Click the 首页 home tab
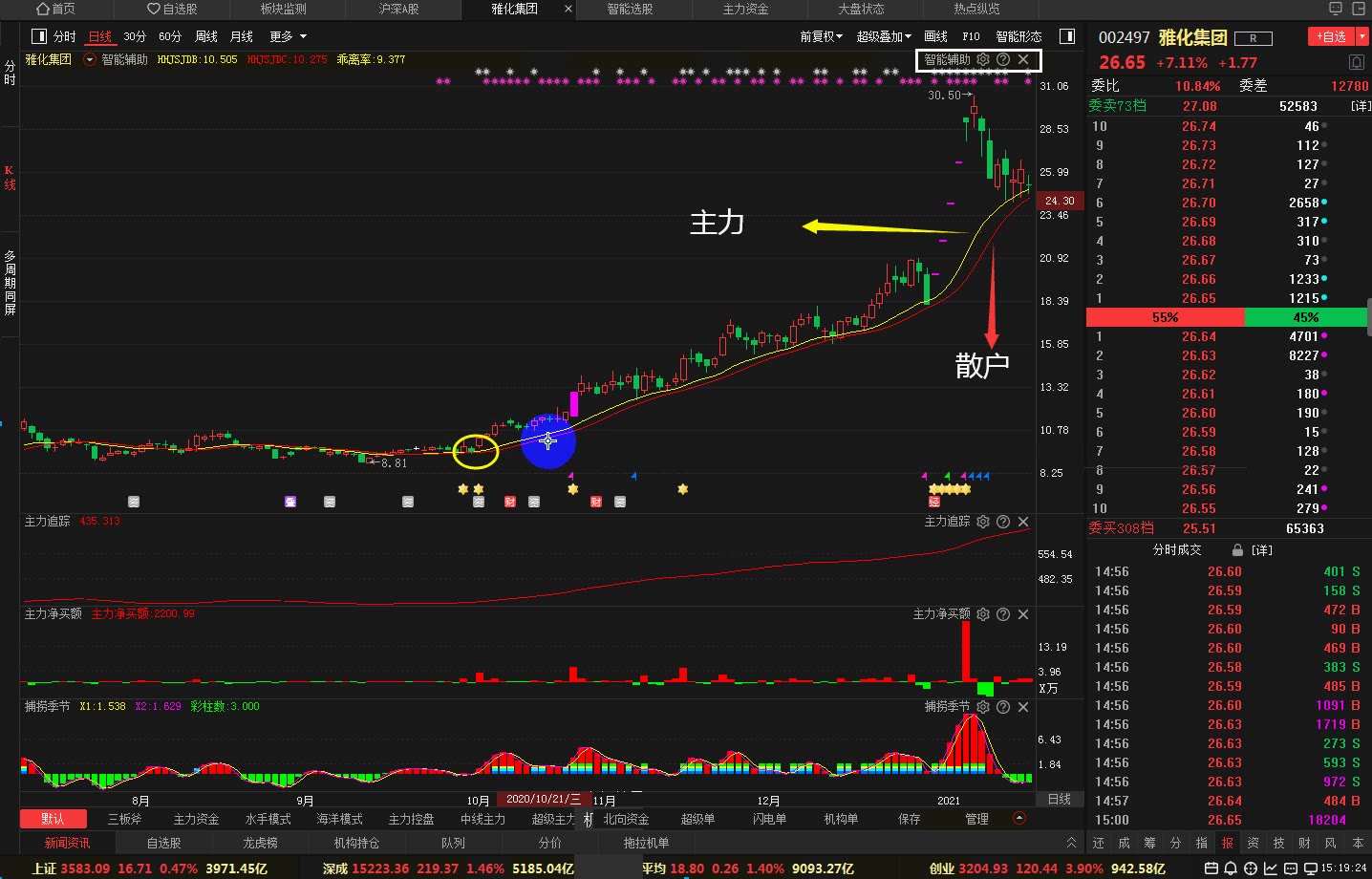Viewport: 1372px width, 879px height. (55, 9)
